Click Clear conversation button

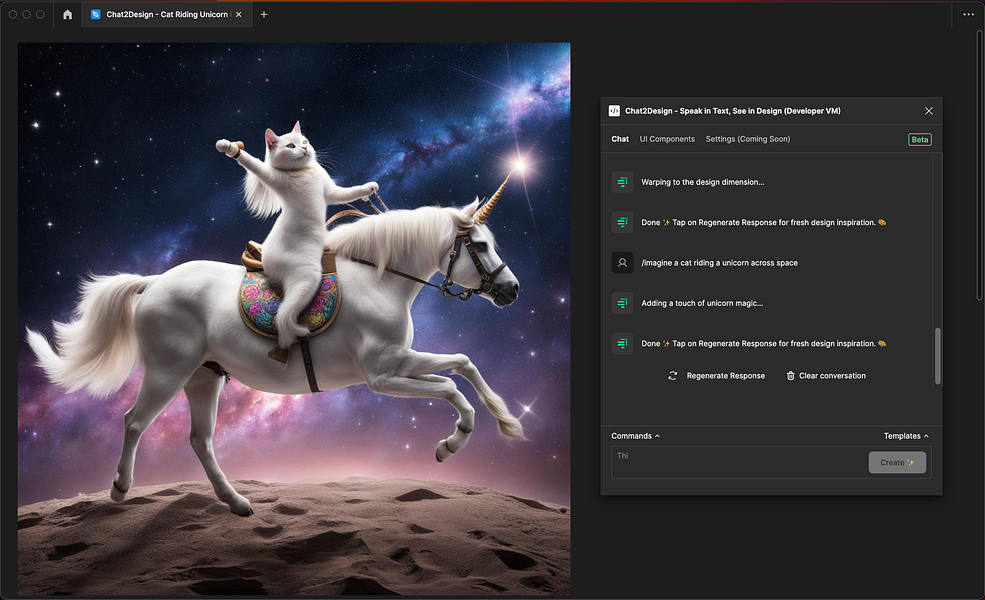tap(826, 376)
